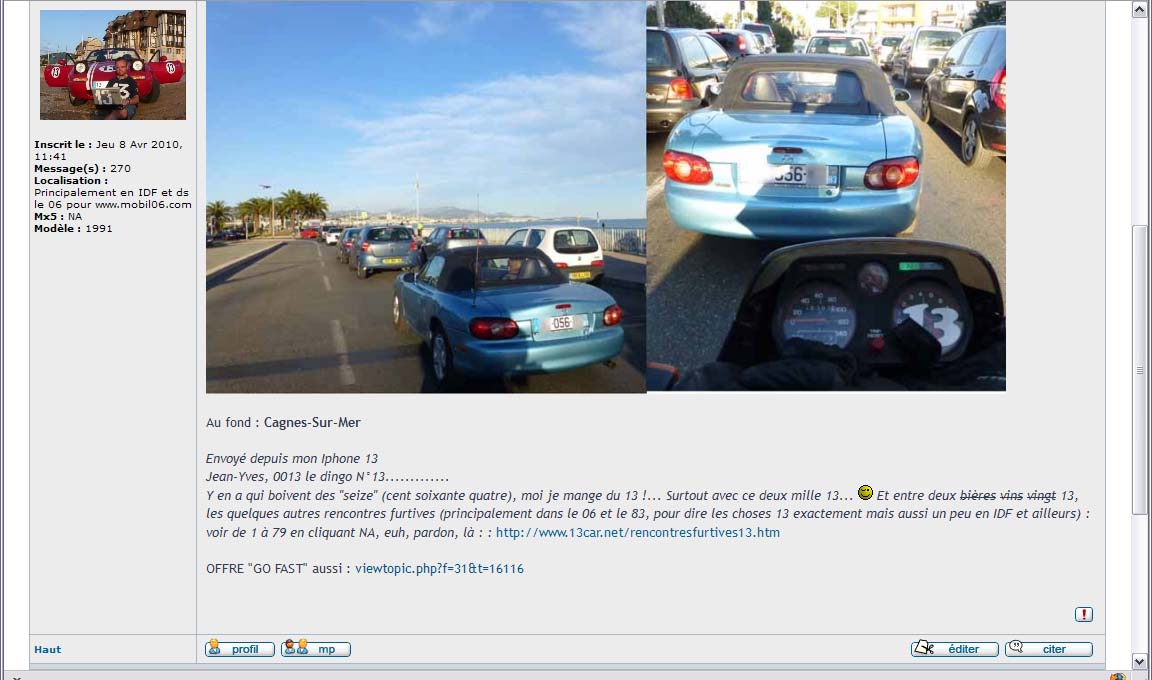This screenshot has width=1152, height=680.
Task: Click the struck-through 'bières vins vingt' text
Action: 1008,496
